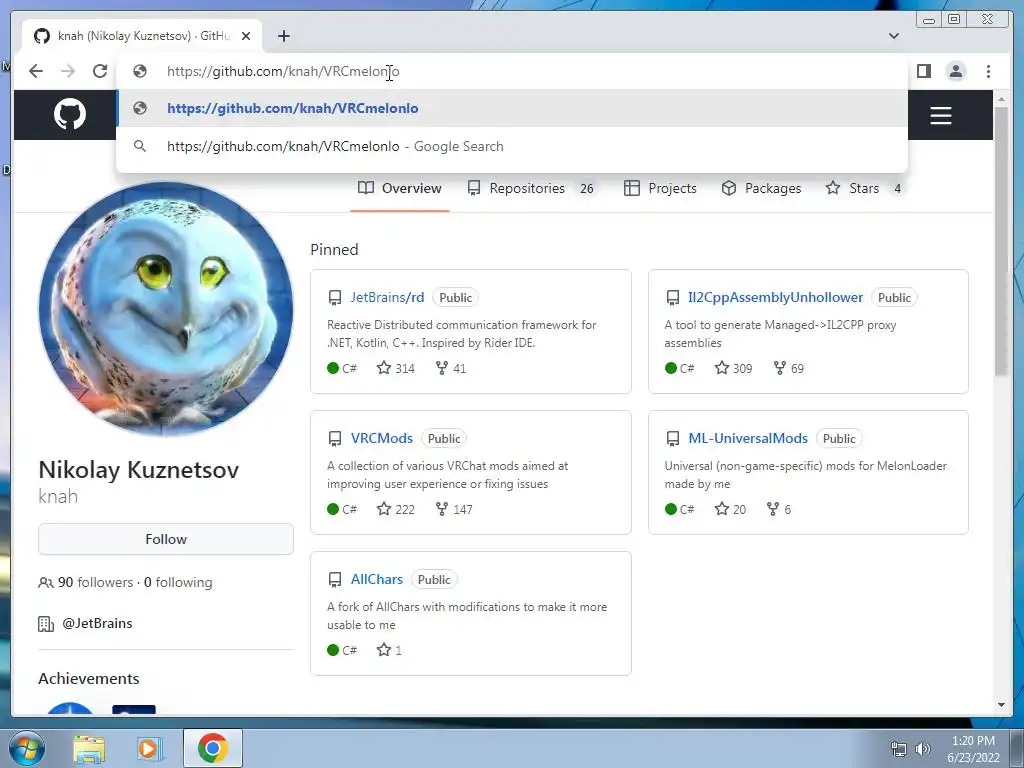
Task: Open the Repositories tab
Action: [x=530, y=188]
